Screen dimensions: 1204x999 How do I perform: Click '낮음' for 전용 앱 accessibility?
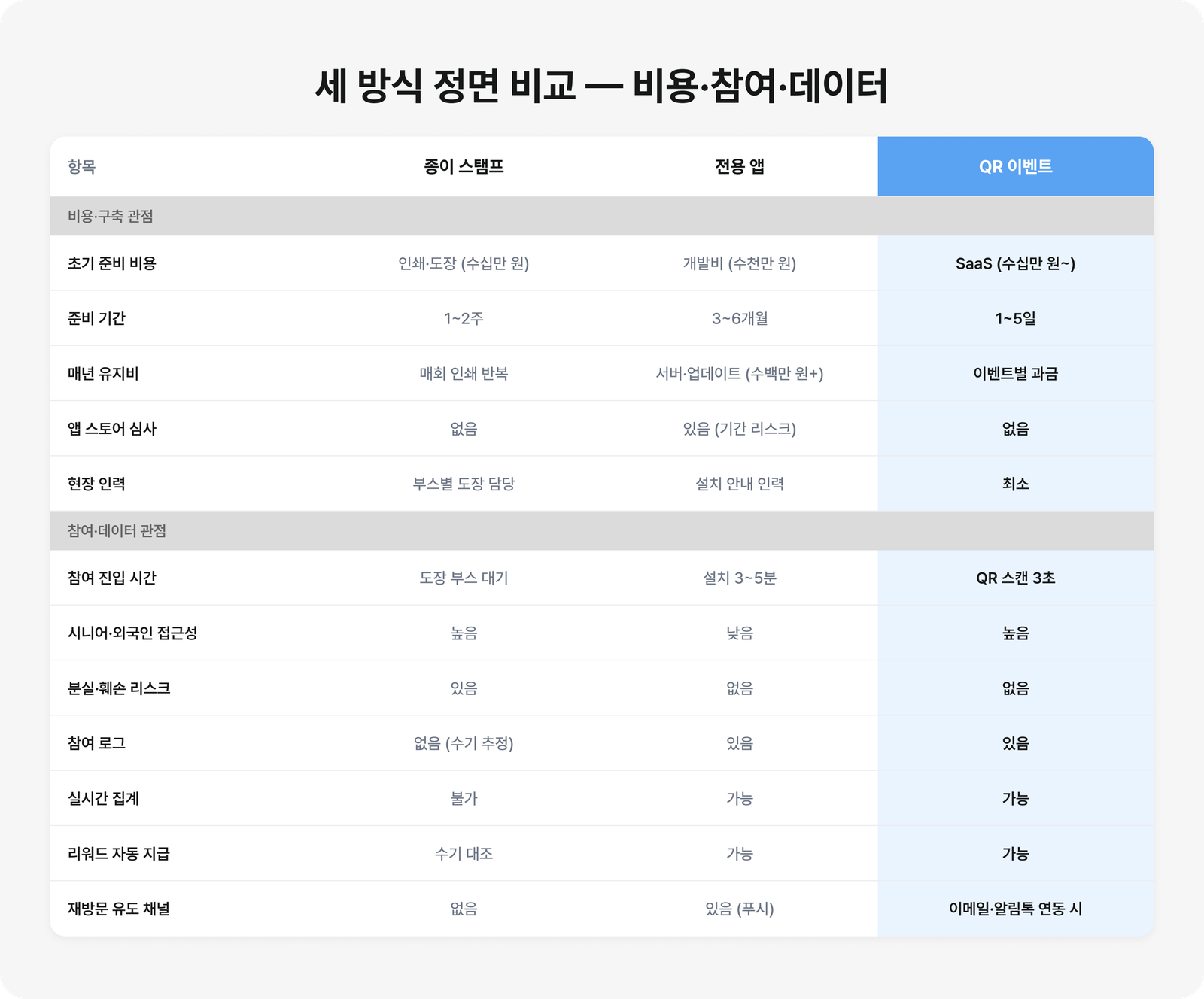(x=740, y=633)
